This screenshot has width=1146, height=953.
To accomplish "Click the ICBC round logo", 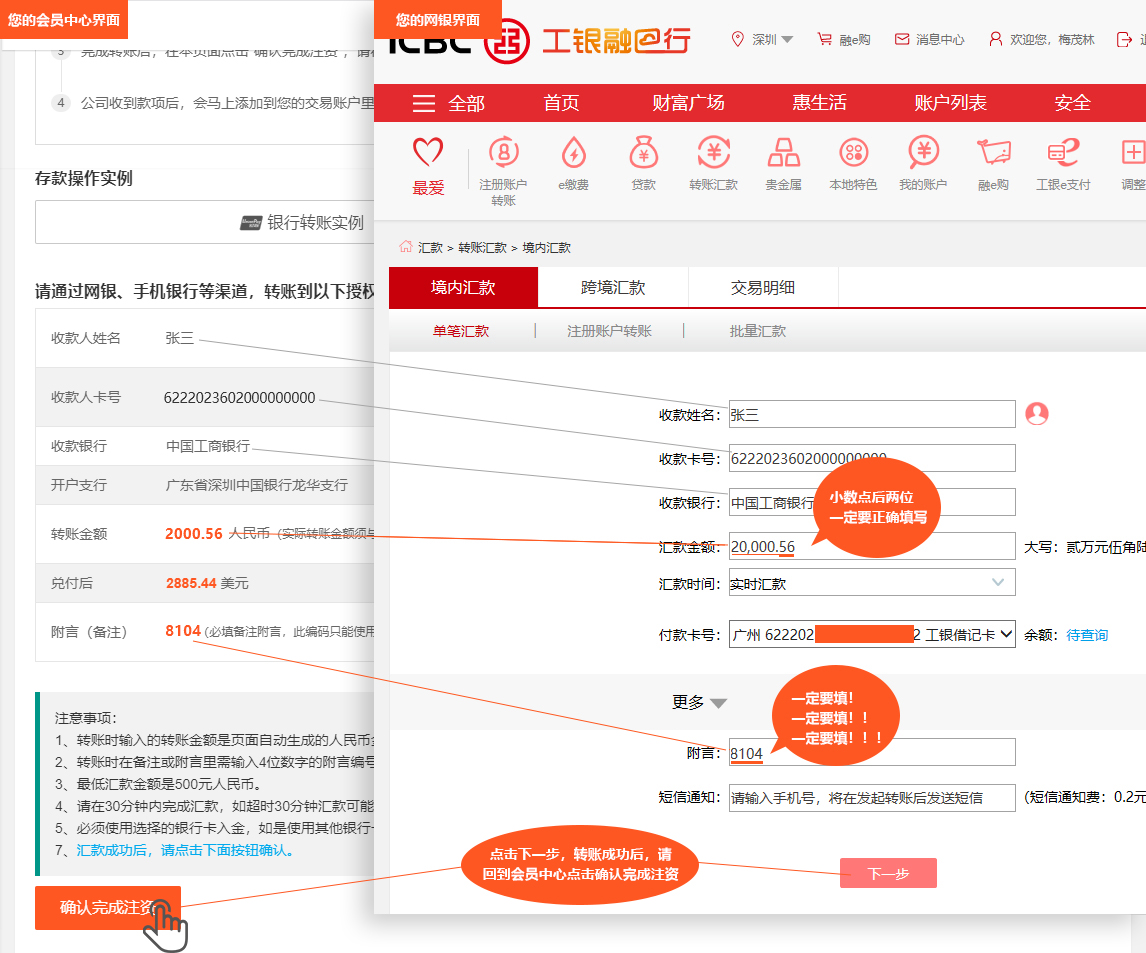I will click(x=507, y=42).
